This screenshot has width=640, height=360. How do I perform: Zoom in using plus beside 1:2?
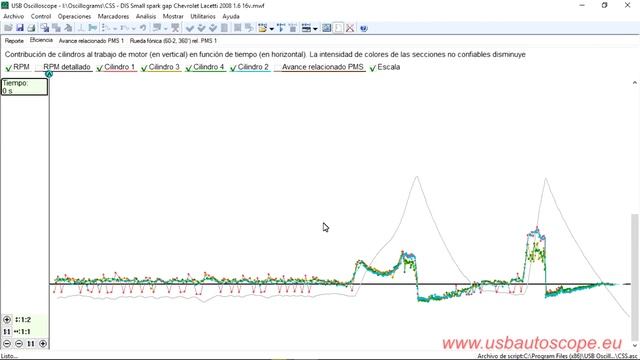7,320
